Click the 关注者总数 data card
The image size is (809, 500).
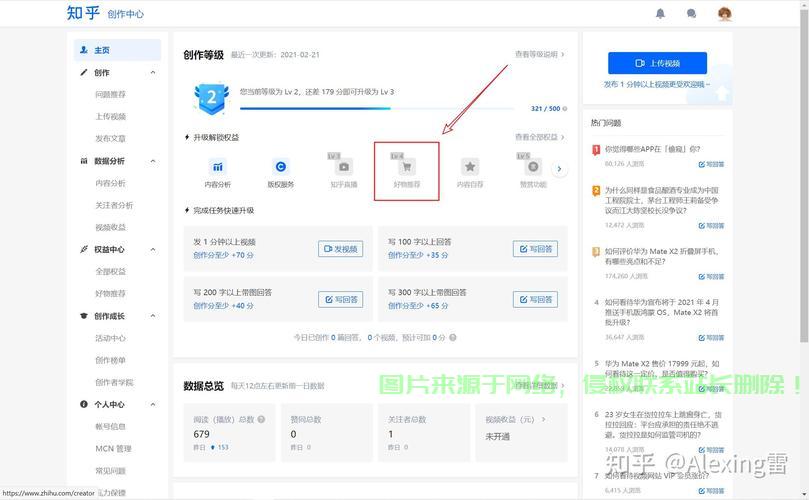(x=424, y=433)
